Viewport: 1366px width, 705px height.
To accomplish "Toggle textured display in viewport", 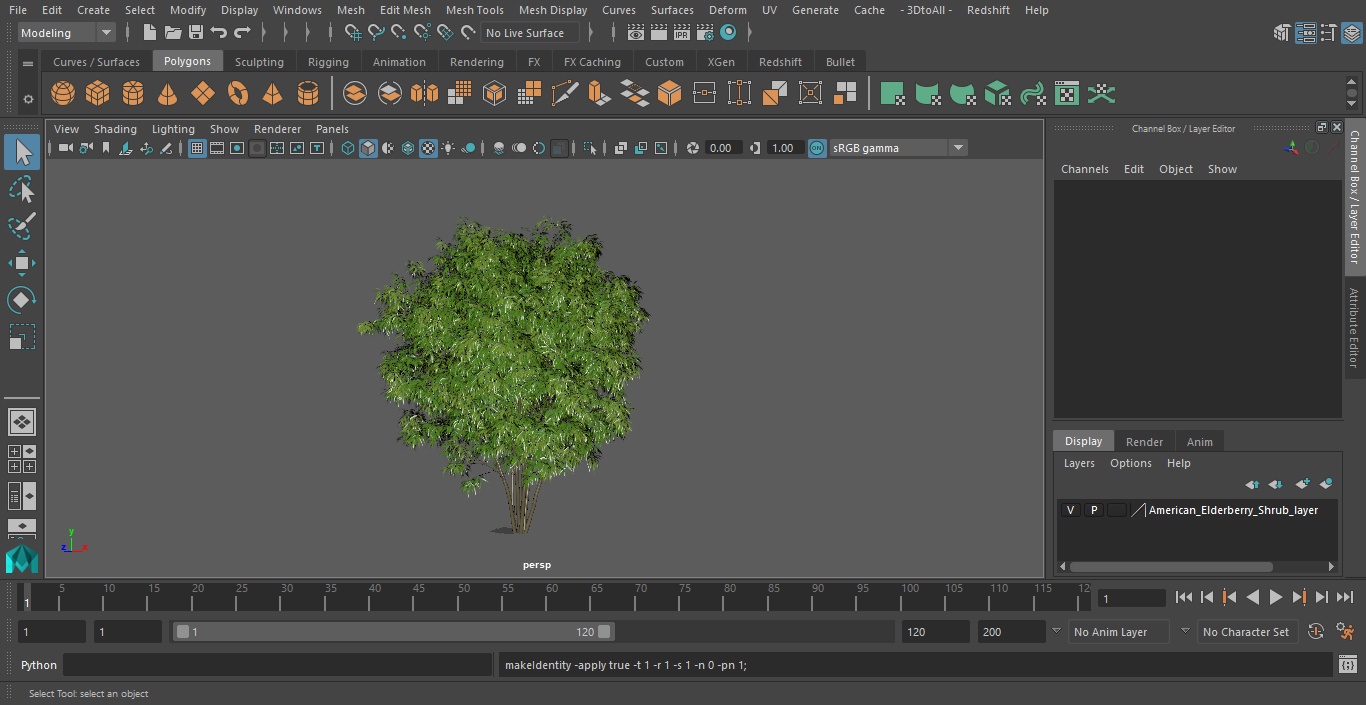I will [x=428, y=148].
